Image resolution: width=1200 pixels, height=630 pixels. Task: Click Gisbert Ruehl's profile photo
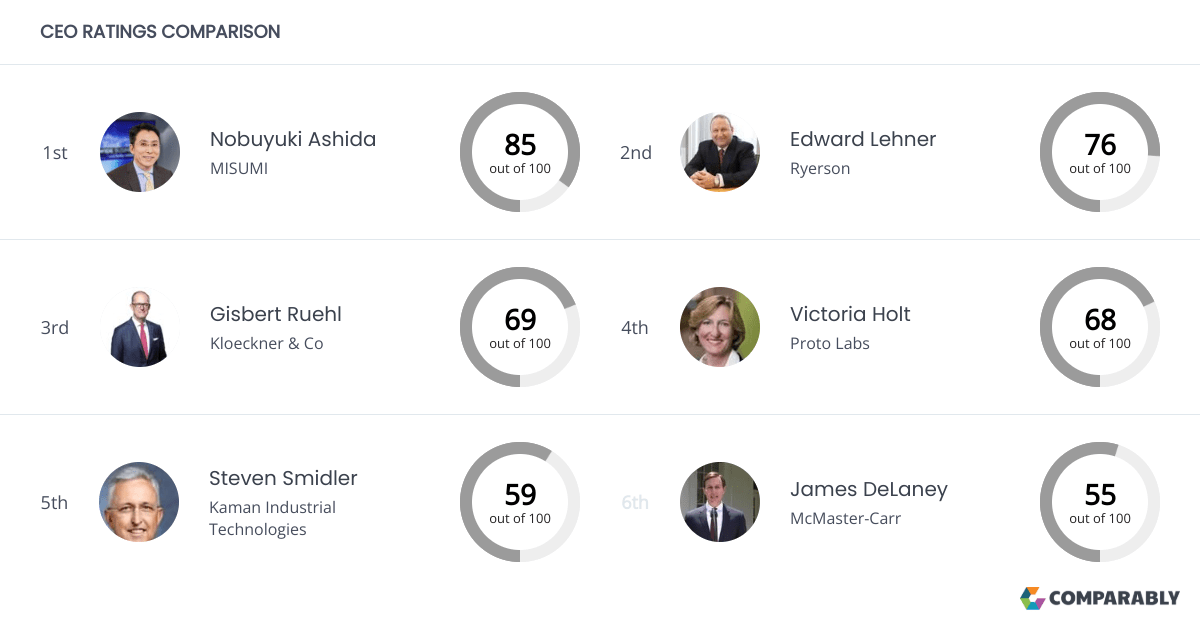click(x=140, y=327)
